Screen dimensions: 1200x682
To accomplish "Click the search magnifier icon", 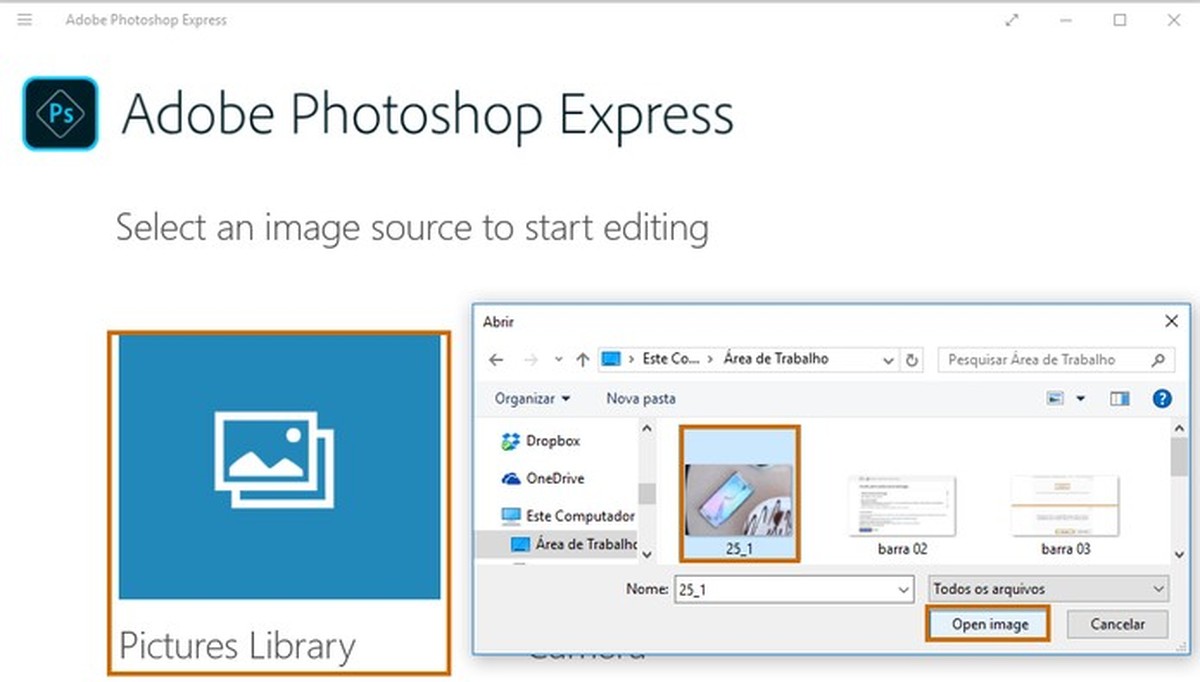I will [1156, 359].
